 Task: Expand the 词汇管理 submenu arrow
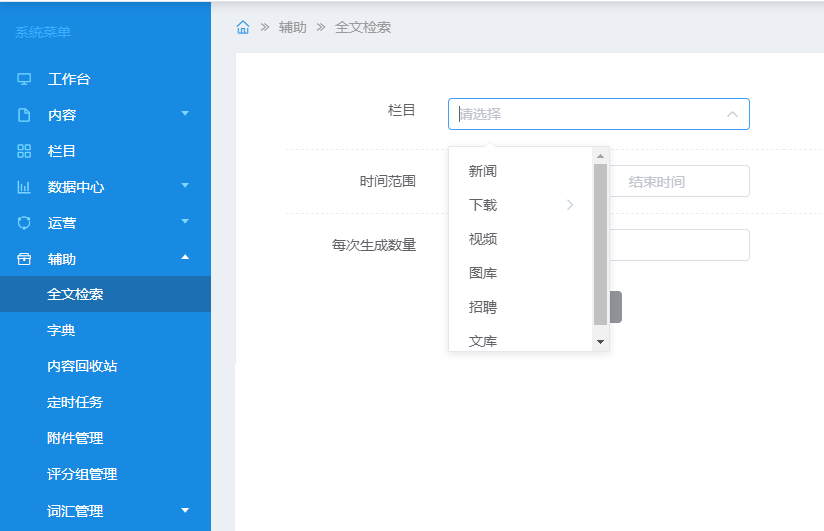185,510
